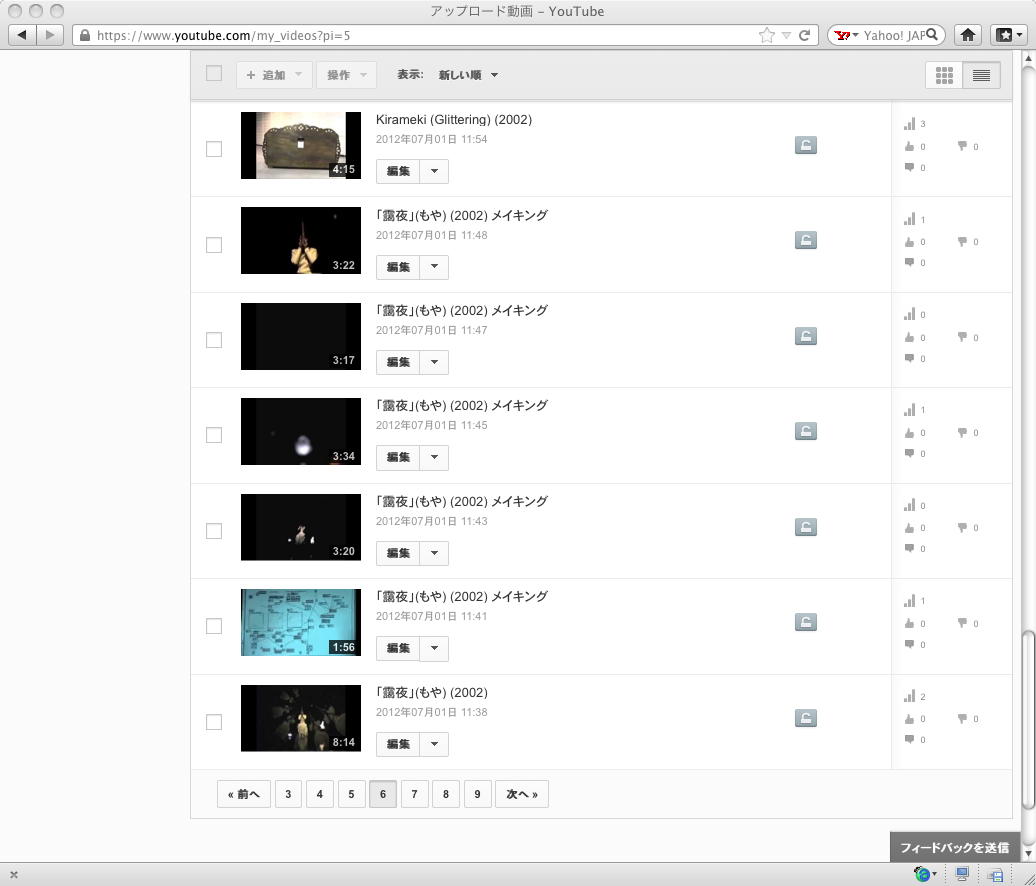1036x886 pixels.
Task: Open view stats icon for Kirameki video
Action: point(910,124)
